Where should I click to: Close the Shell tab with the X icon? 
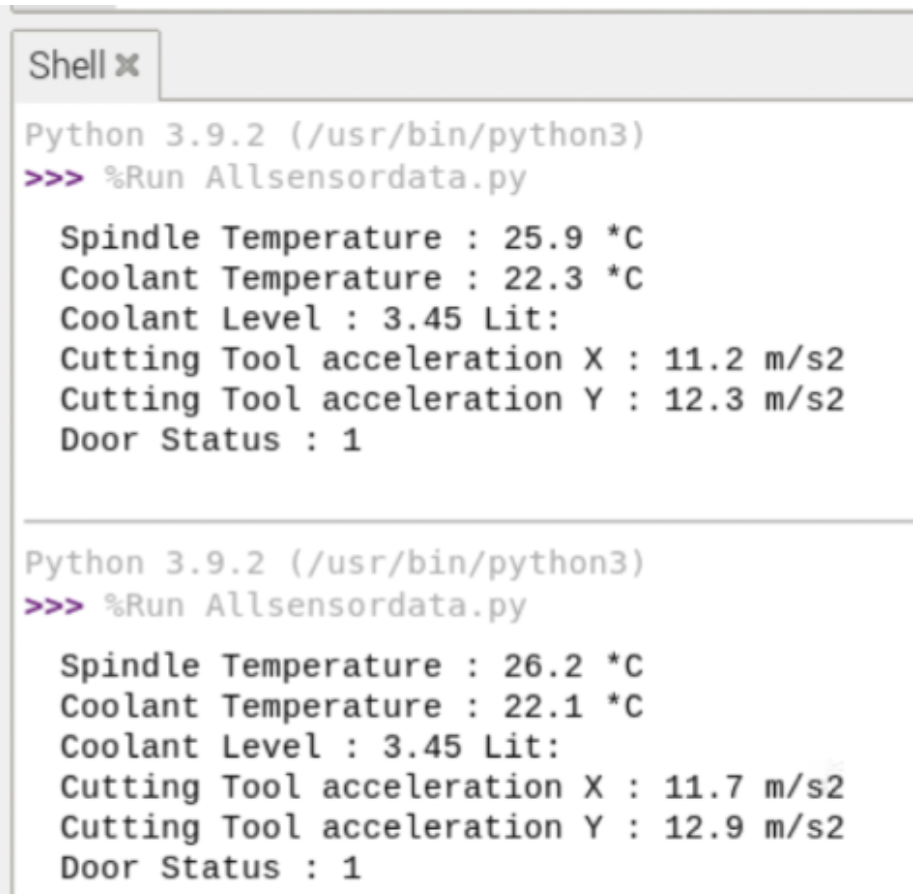click(x=127, y=65)
